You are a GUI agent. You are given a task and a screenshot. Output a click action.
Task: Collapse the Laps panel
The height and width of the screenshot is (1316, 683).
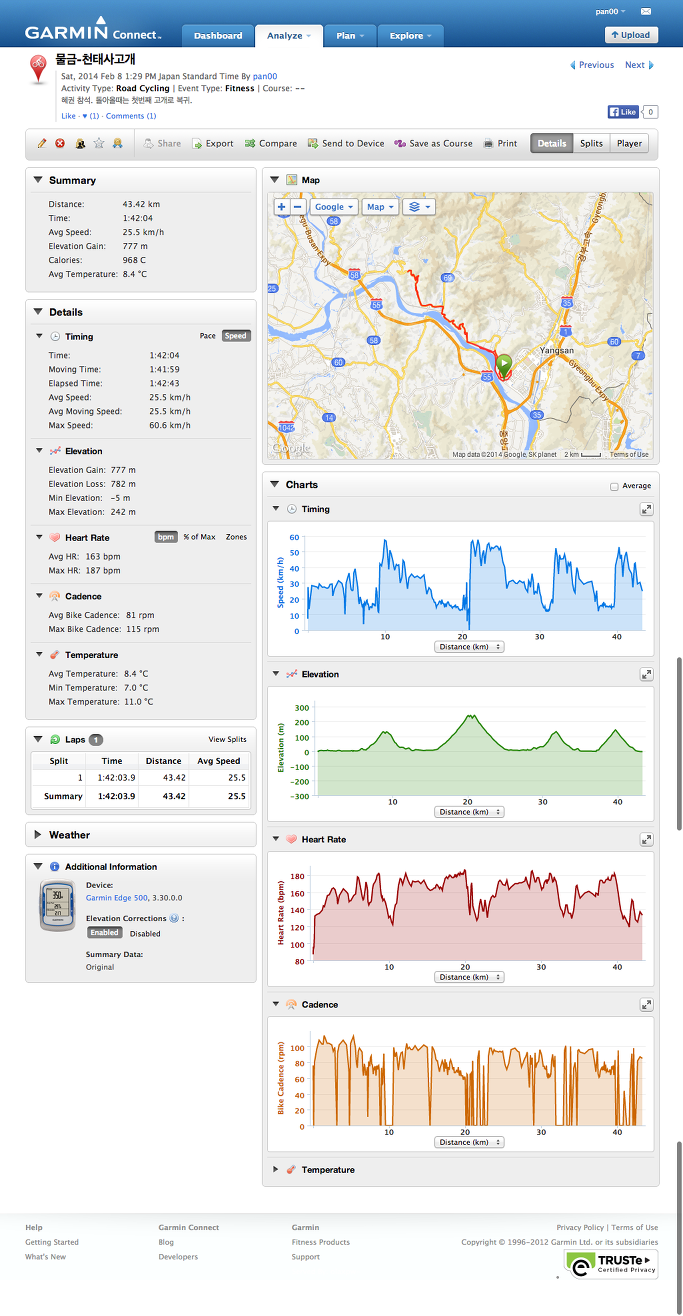pyautogui.click(x=38, y=739)
